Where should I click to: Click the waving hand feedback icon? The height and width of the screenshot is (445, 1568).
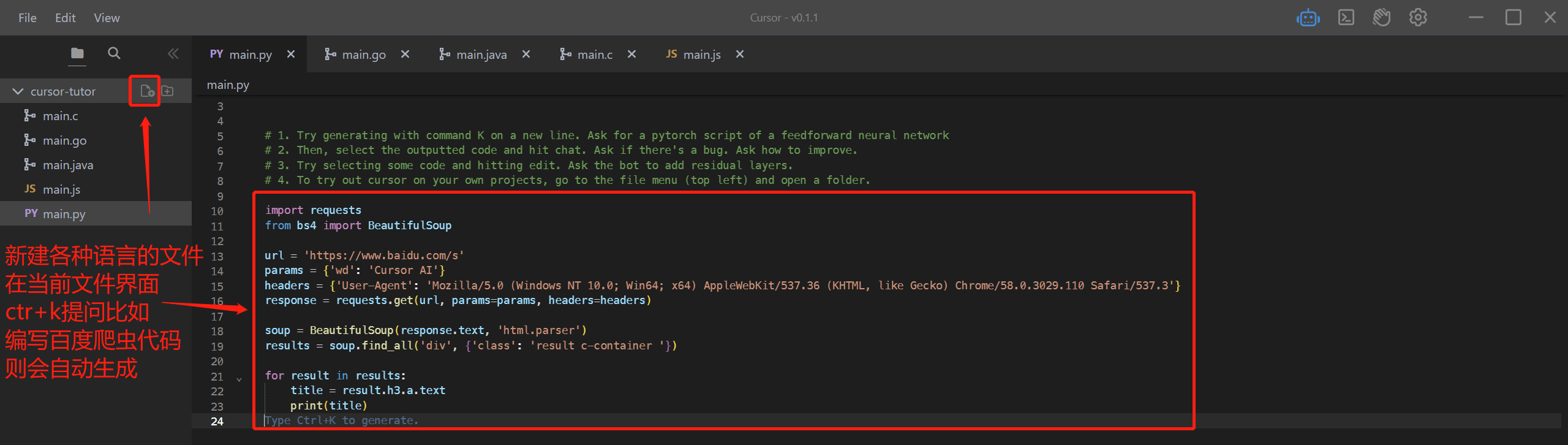coord(1382,17)
